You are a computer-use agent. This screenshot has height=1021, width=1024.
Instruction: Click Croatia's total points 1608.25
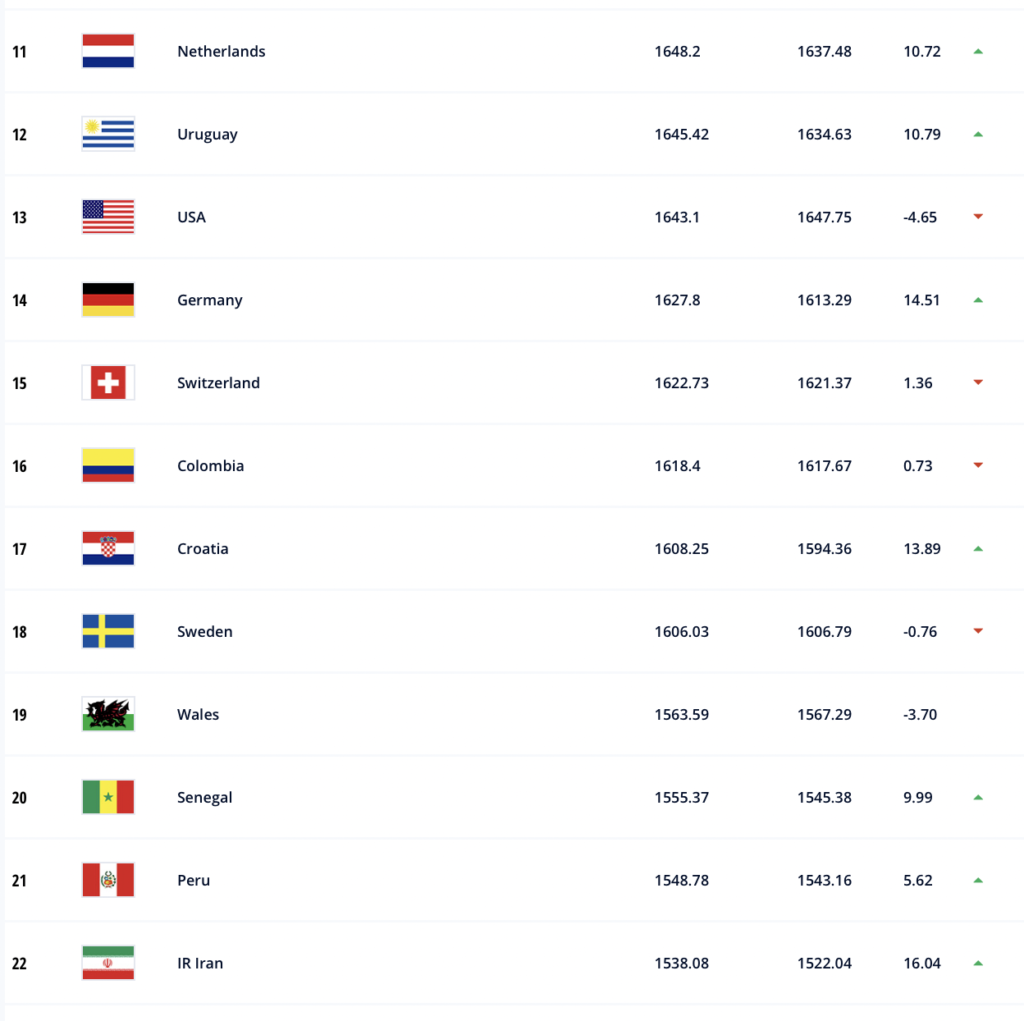[681, 549]
